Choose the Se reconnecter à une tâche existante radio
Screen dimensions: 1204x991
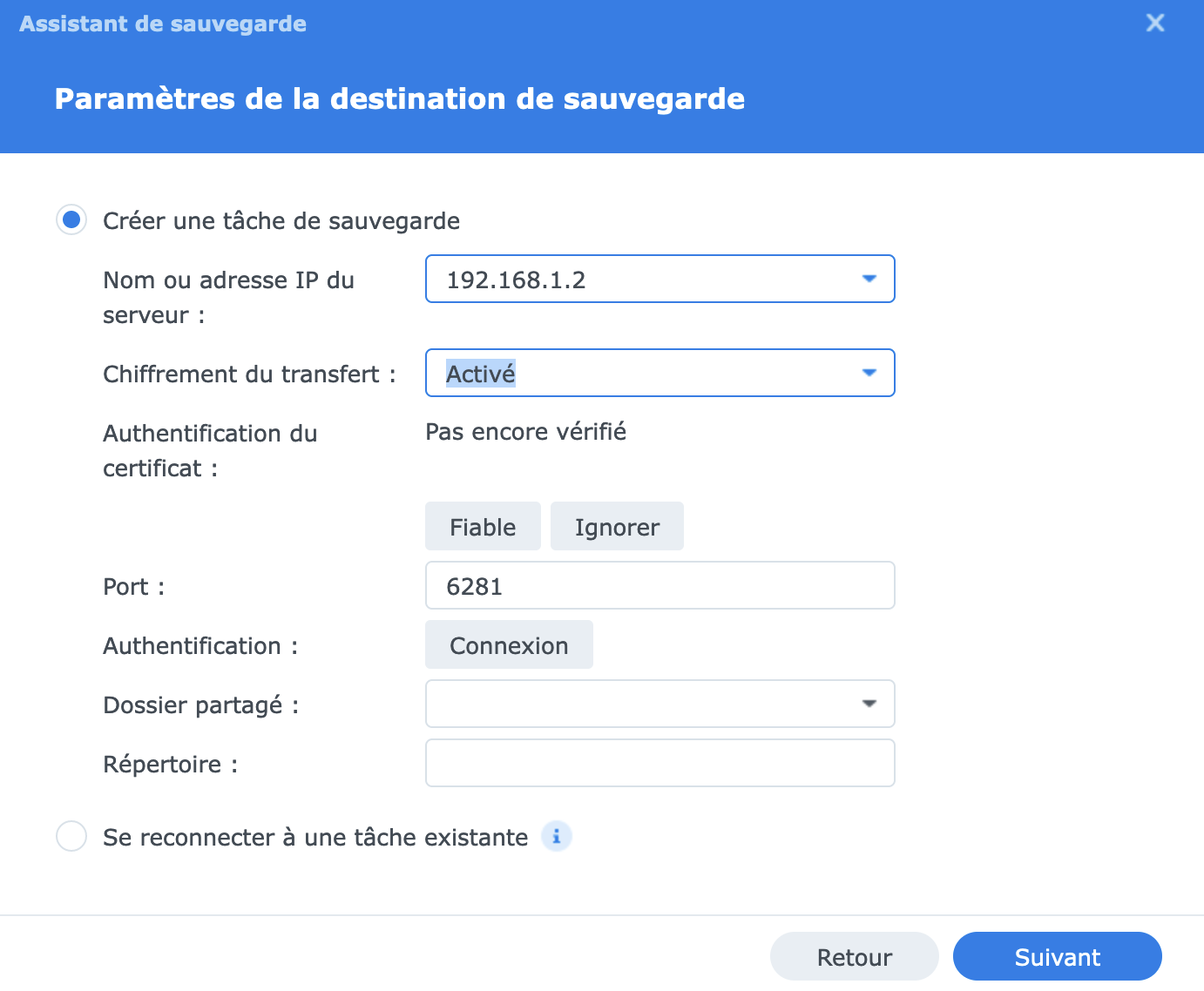coord(71,837)
